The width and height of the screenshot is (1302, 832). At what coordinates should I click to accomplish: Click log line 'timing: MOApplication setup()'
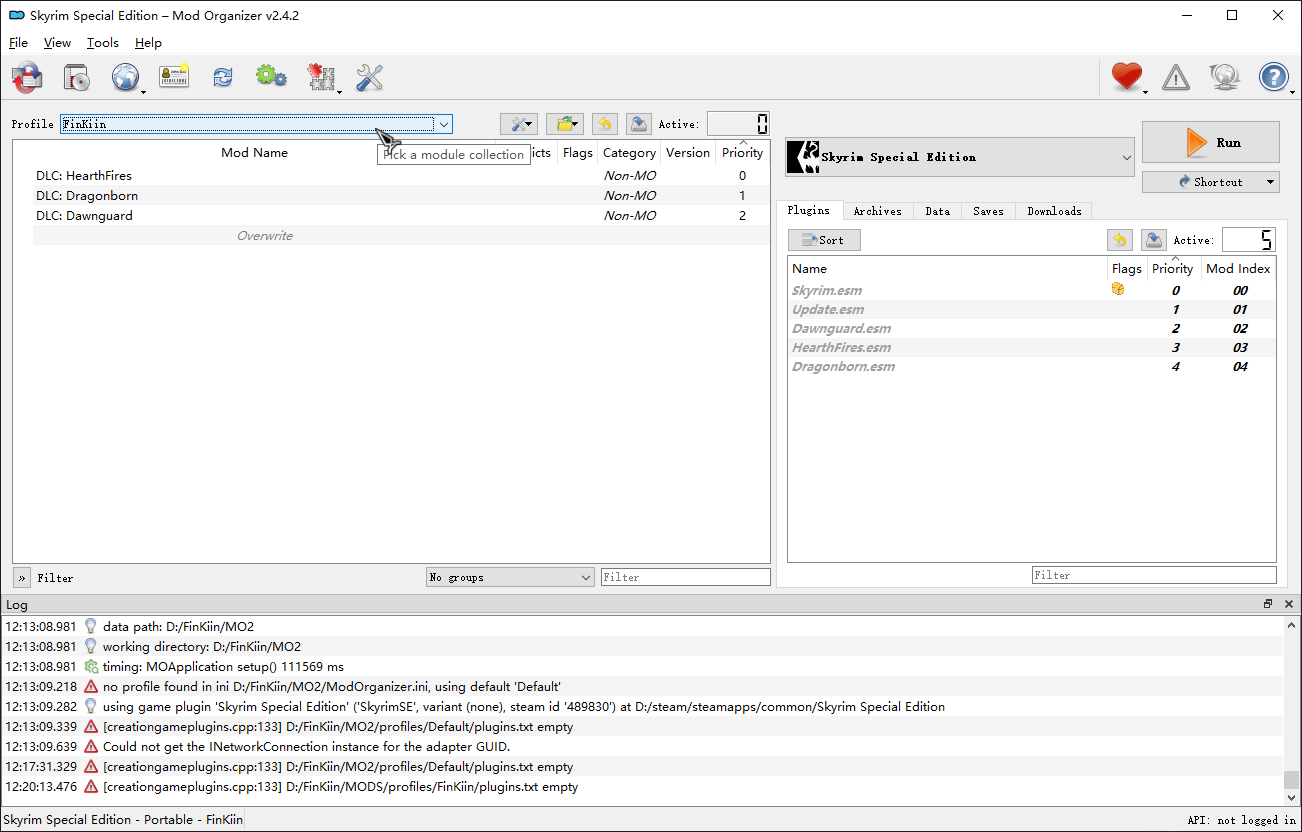643,666
